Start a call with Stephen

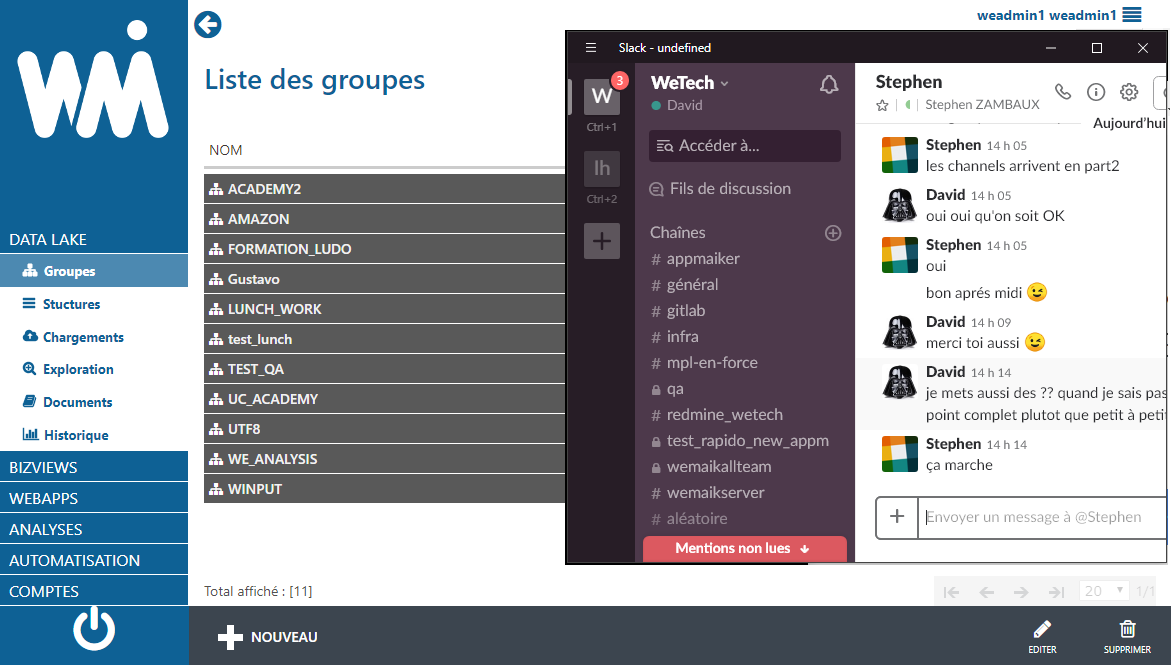coord(1063,92)
